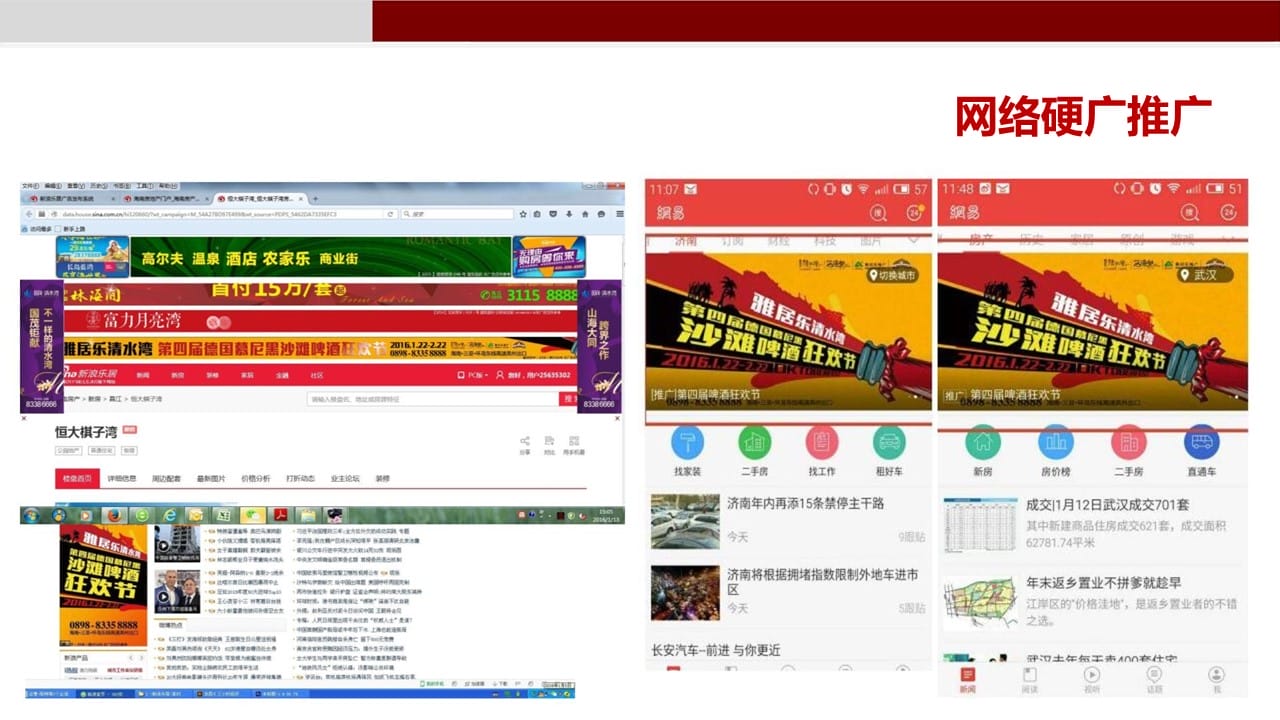
Task: Expand channel list chevron in the 11:07 phone
Action: [914, 241]
